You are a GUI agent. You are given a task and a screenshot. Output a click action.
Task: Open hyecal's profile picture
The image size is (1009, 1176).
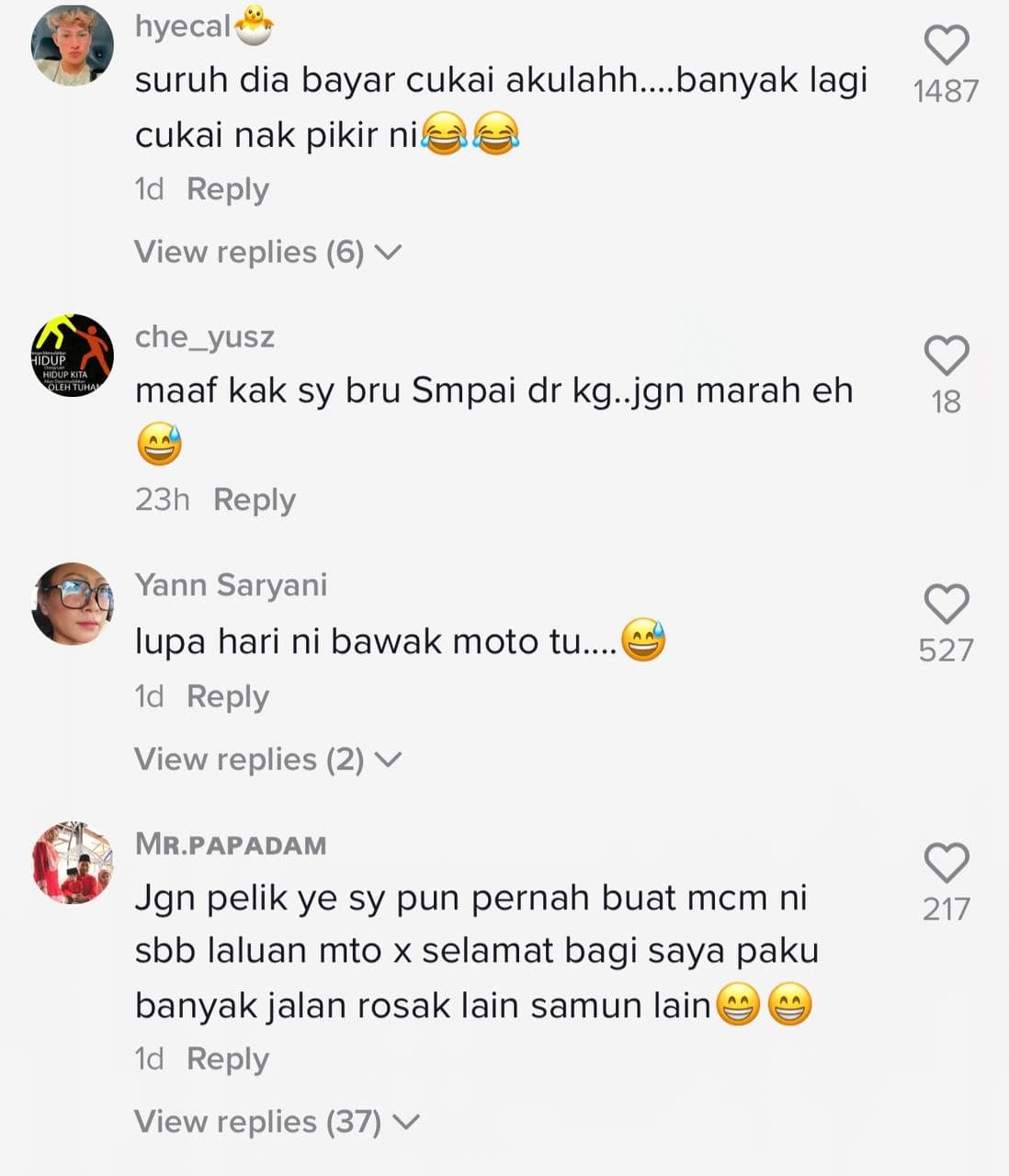[x=73, y=44]
